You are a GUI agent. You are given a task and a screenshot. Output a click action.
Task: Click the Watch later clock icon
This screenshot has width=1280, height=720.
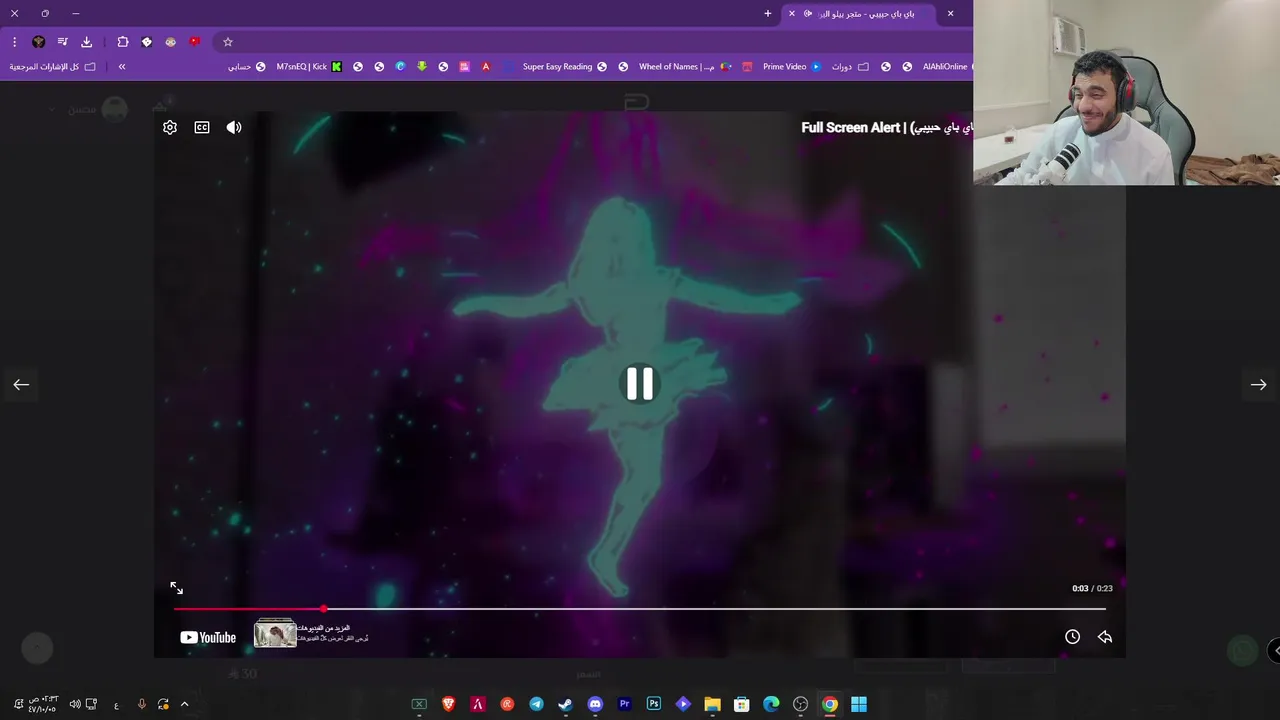coord(1072,637)
